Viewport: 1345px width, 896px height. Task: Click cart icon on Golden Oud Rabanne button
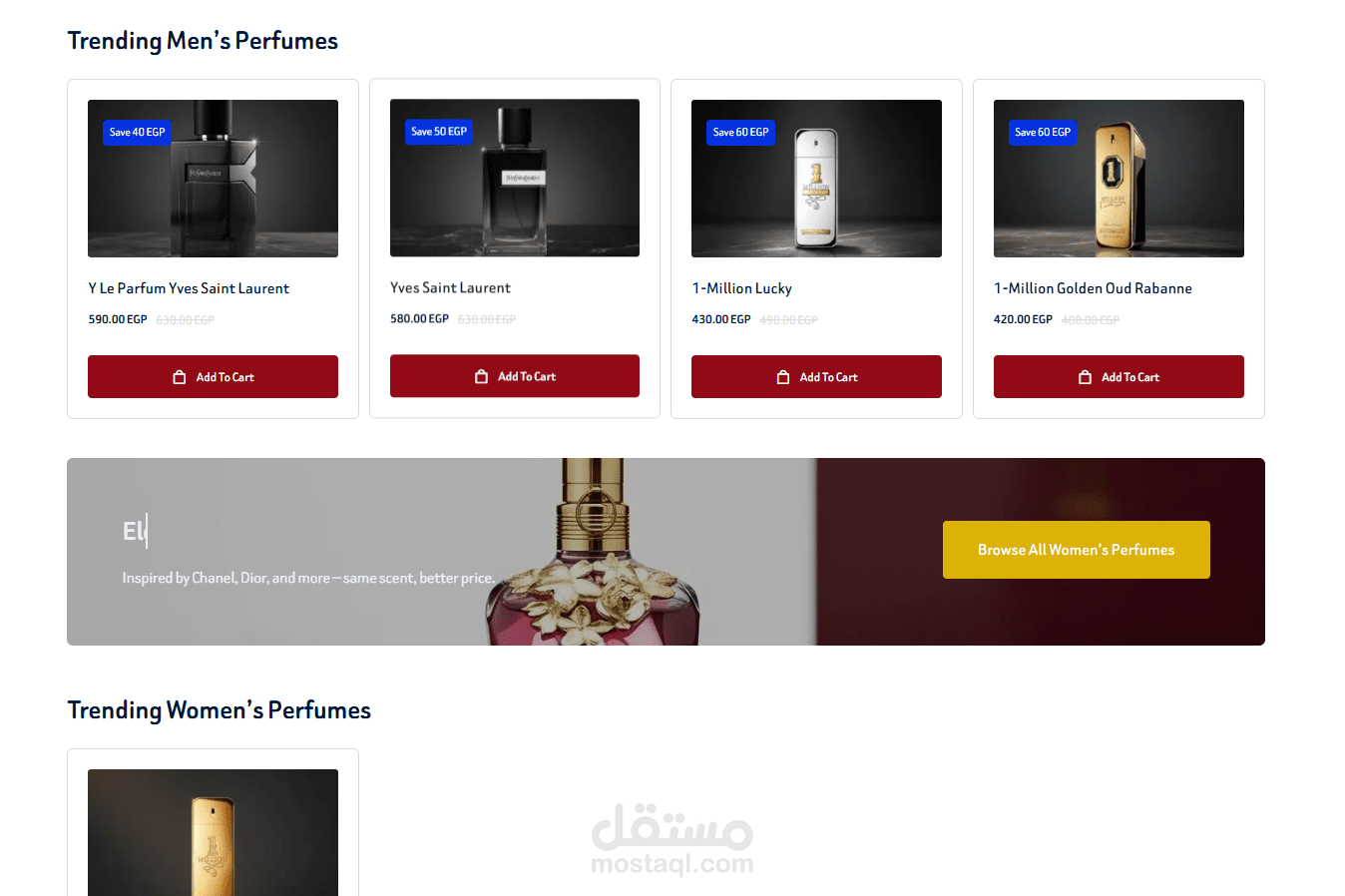pos(1085,377)
